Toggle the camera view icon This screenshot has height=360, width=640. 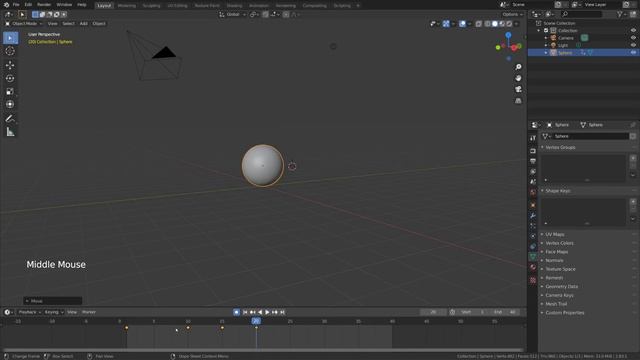pyautogui.click(x=518, y=89)
